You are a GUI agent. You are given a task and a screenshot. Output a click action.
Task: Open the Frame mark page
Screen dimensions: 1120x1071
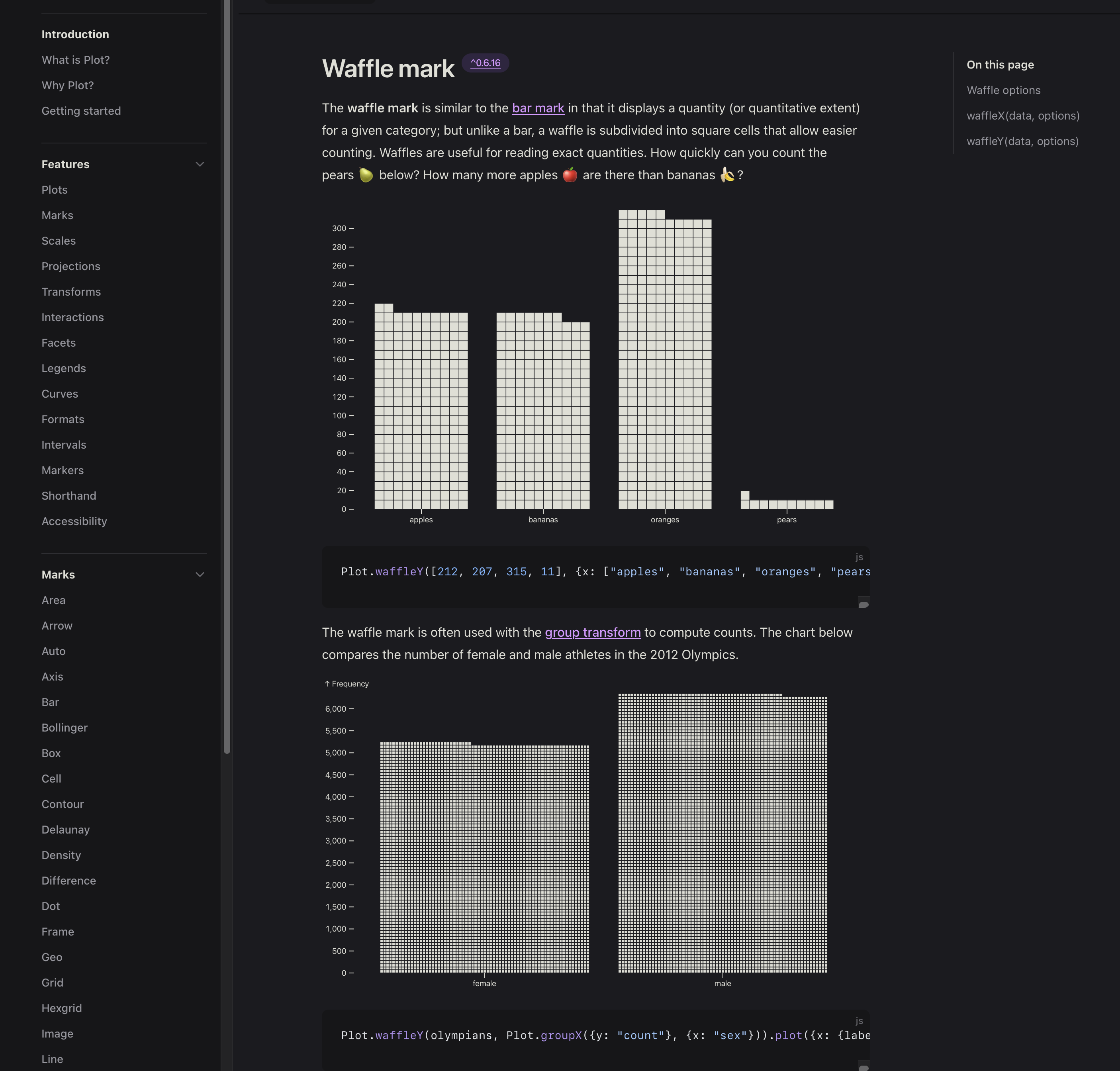coord(58,932)
